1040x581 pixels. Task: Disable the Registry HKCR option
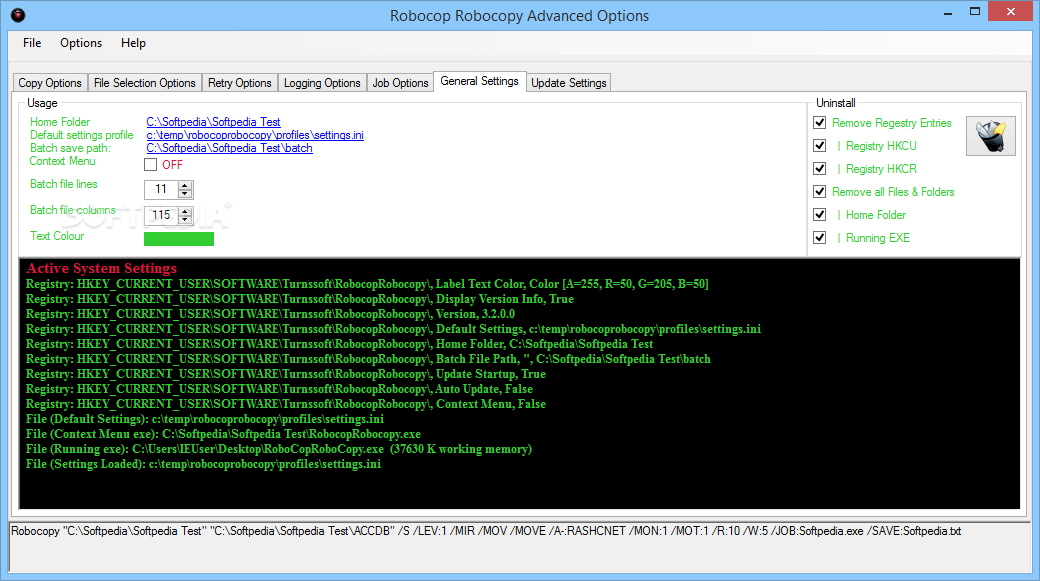(x=819, y=168)
